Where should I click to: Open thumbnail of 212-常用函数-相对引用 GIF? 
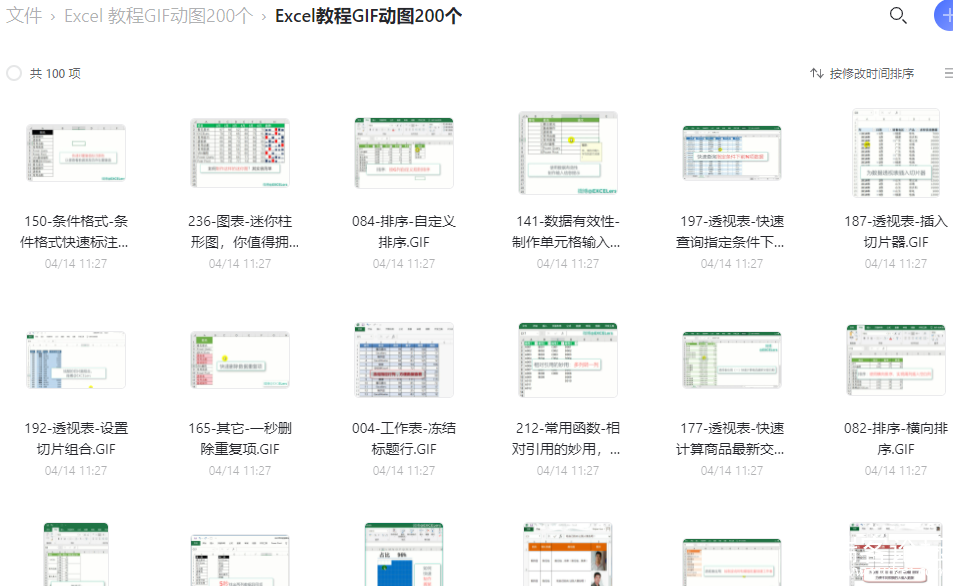pyautogui.click(x=568, y=360)
